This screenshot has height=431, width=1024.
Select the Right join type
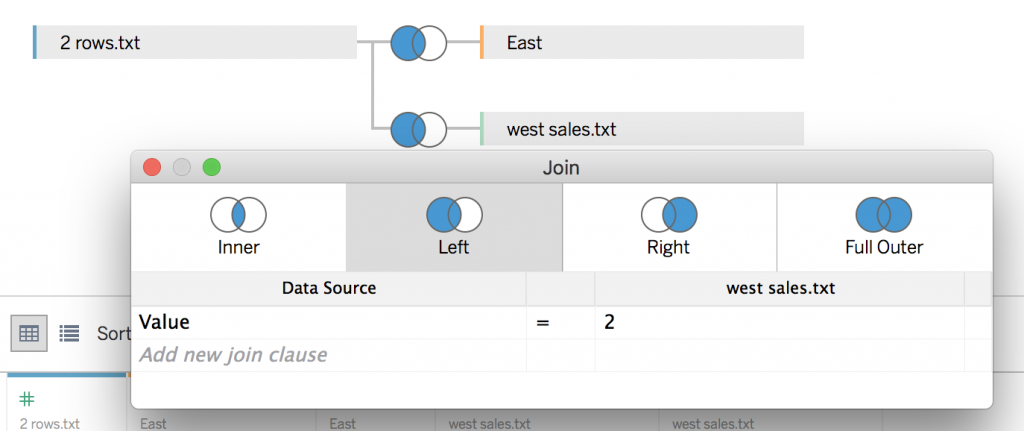pos(669,227)
